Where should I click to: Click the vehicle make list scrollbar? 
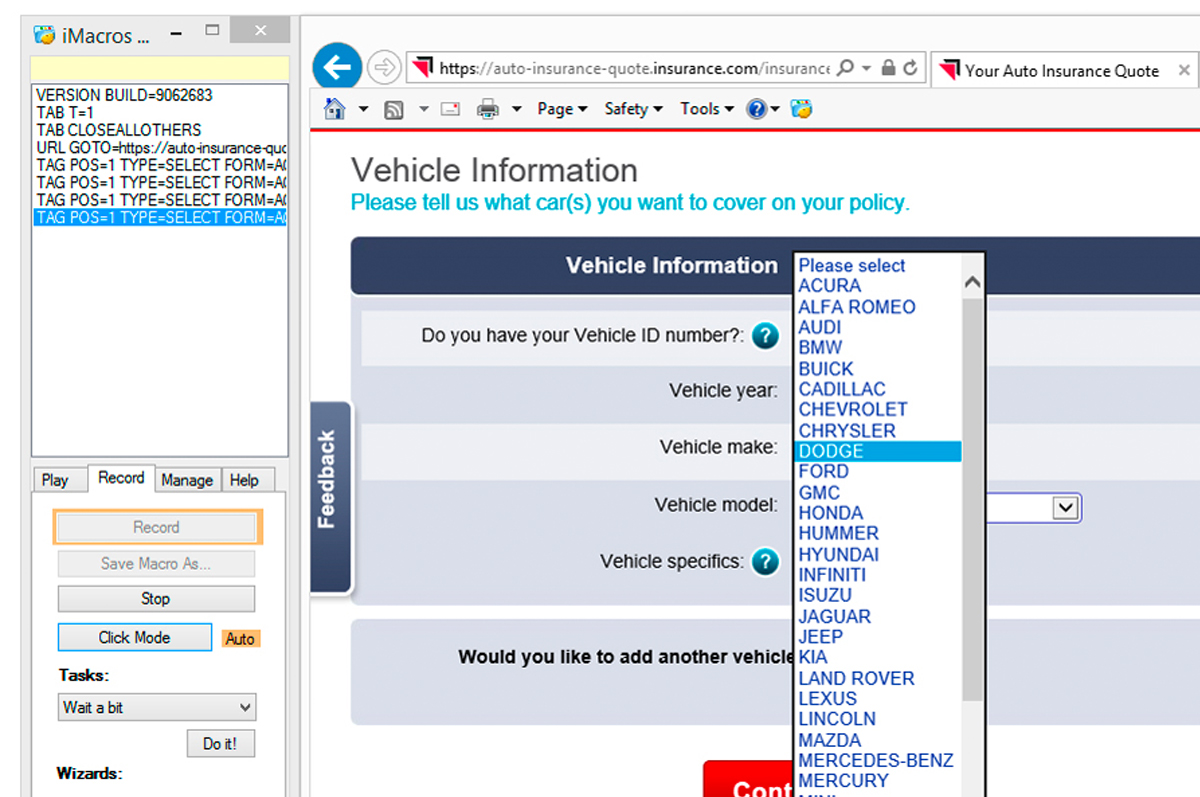pyautogui.click(x=972, y=500)
